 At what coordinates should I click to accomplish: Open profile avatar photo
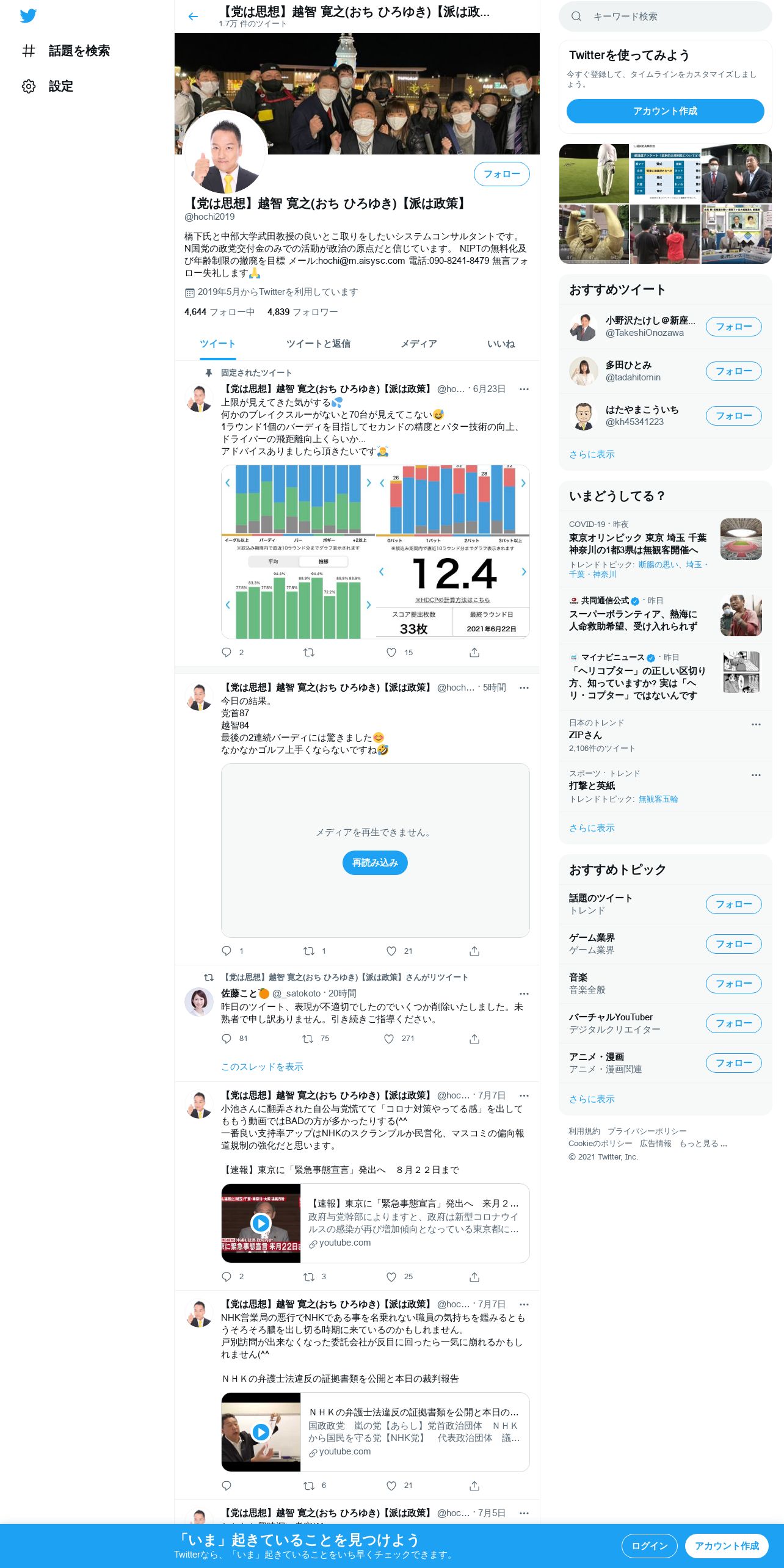pyautogui.click(x=225, y=152)
